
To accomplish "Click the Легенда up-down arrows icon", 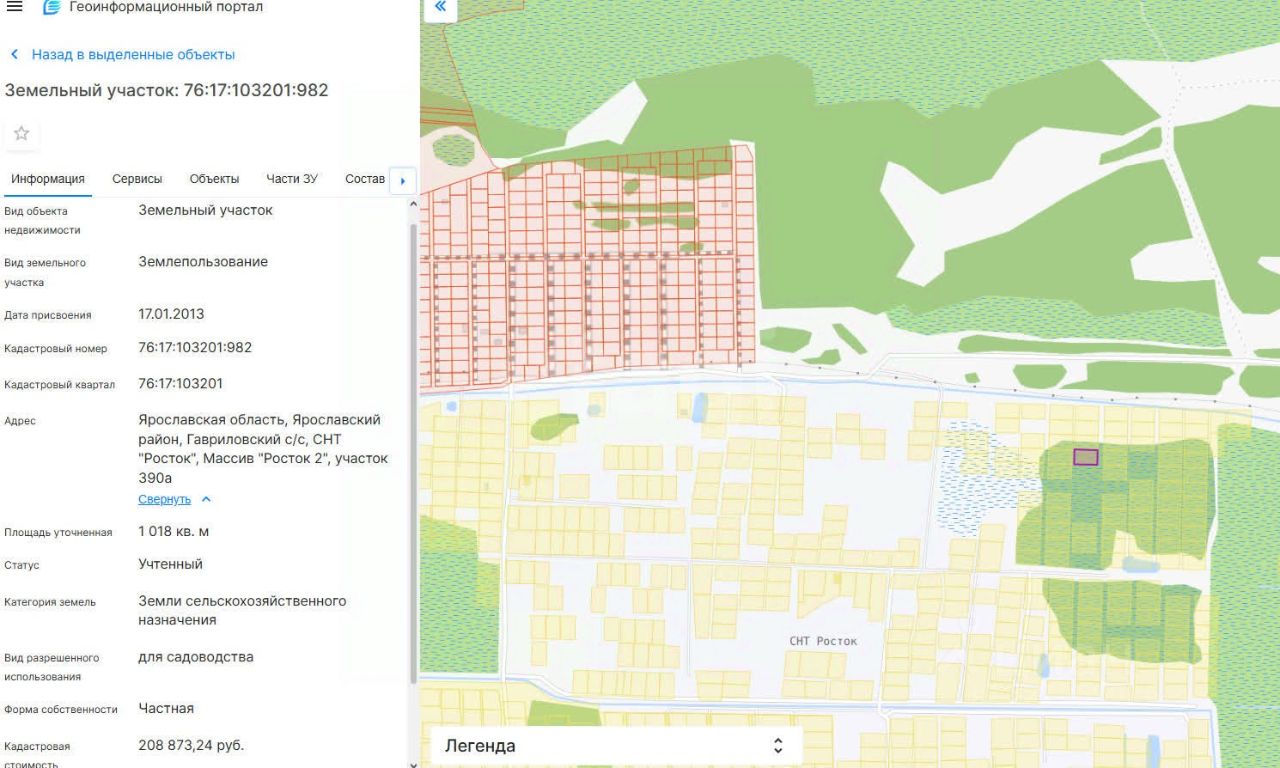I will pyautogui.click(x=778, y=746).
